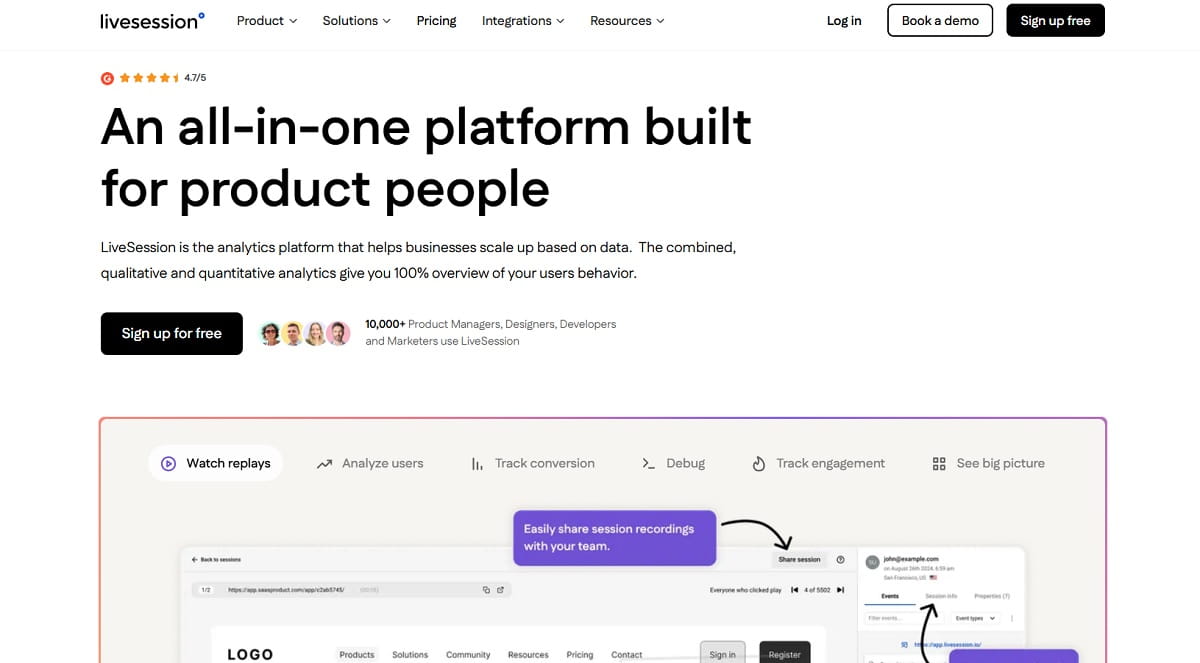Viewport: 1200px width, 663px height.
Task: Click the headline "An all-in-one platform built"
Action: point(426,127)
